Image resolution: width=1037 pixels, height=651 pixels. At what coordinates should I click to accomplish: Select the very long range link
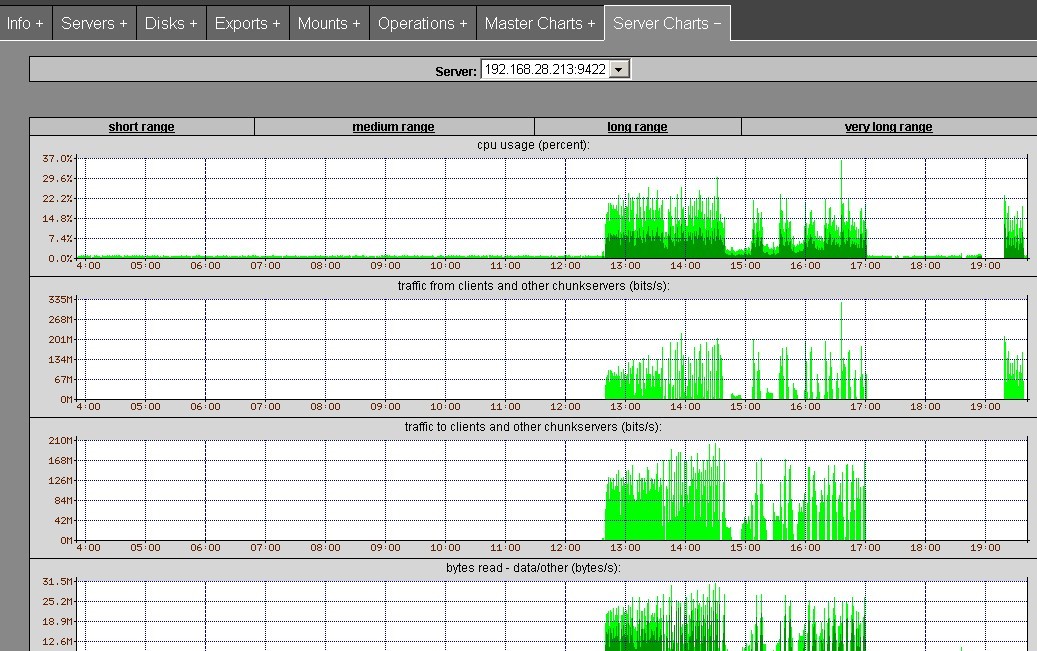pyautogui.click(x=889, y=126)
